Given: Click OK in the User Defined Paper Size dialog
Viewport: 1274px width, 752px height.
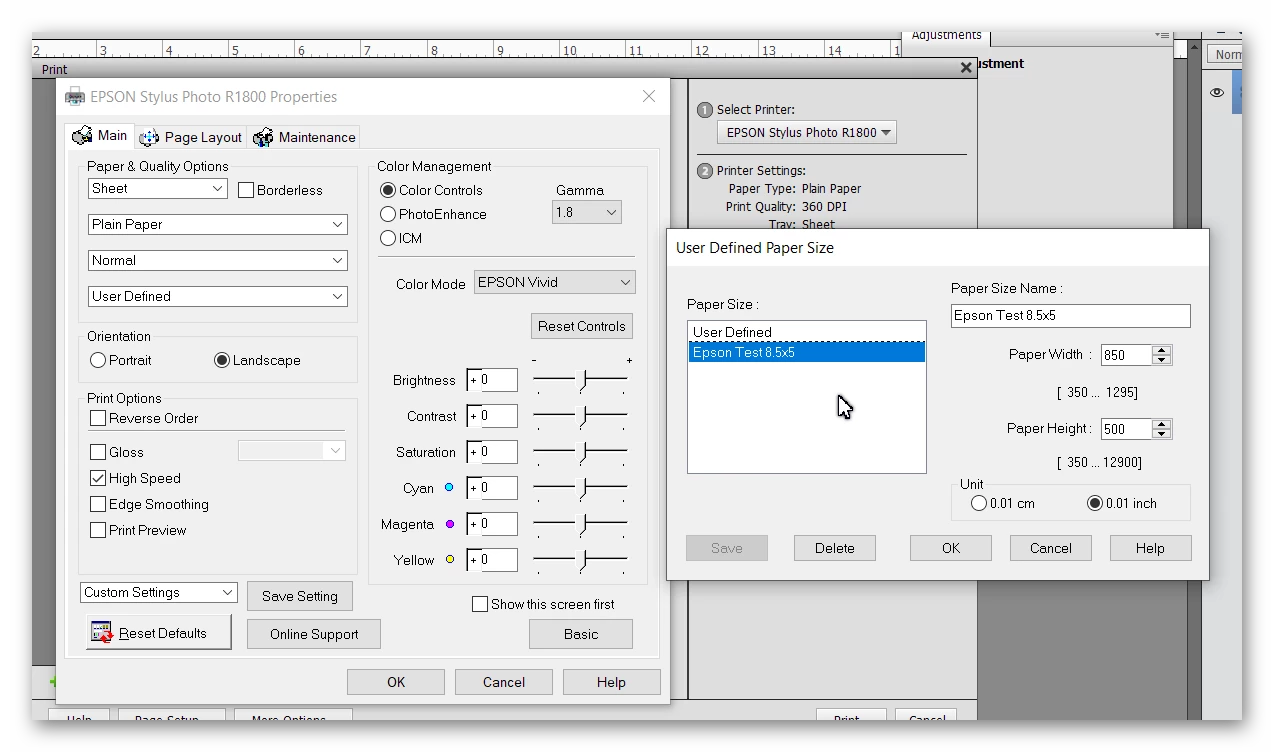Looking at the screenshot, I should (x=951, y=548).
